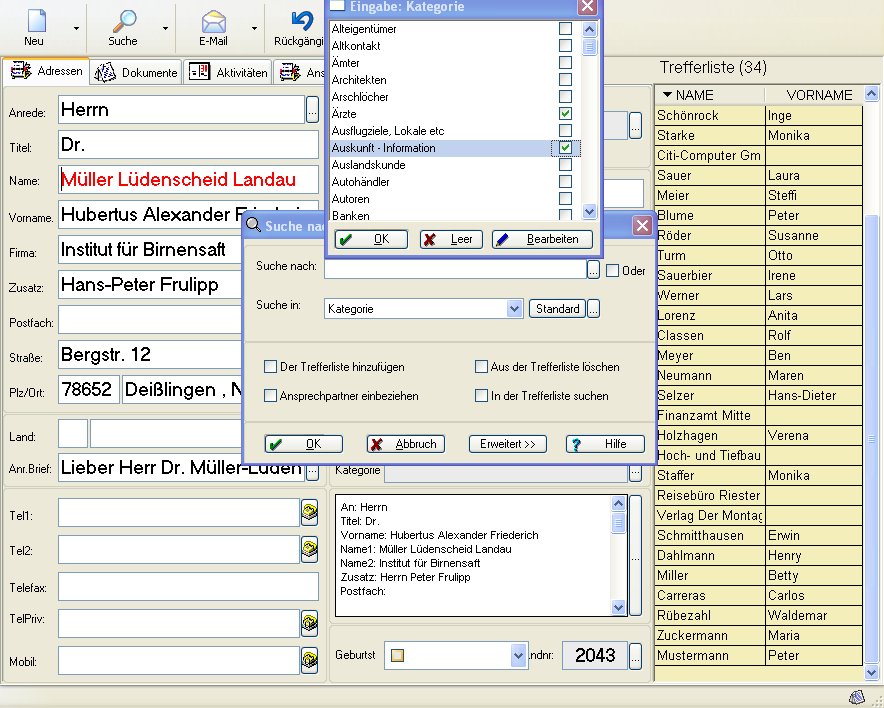The height and width of the screenshot is (708, 884).
Task: Click Bearbeiten in the Kategorie dialog
Action: pyautogui.click(x=542, y=240)
